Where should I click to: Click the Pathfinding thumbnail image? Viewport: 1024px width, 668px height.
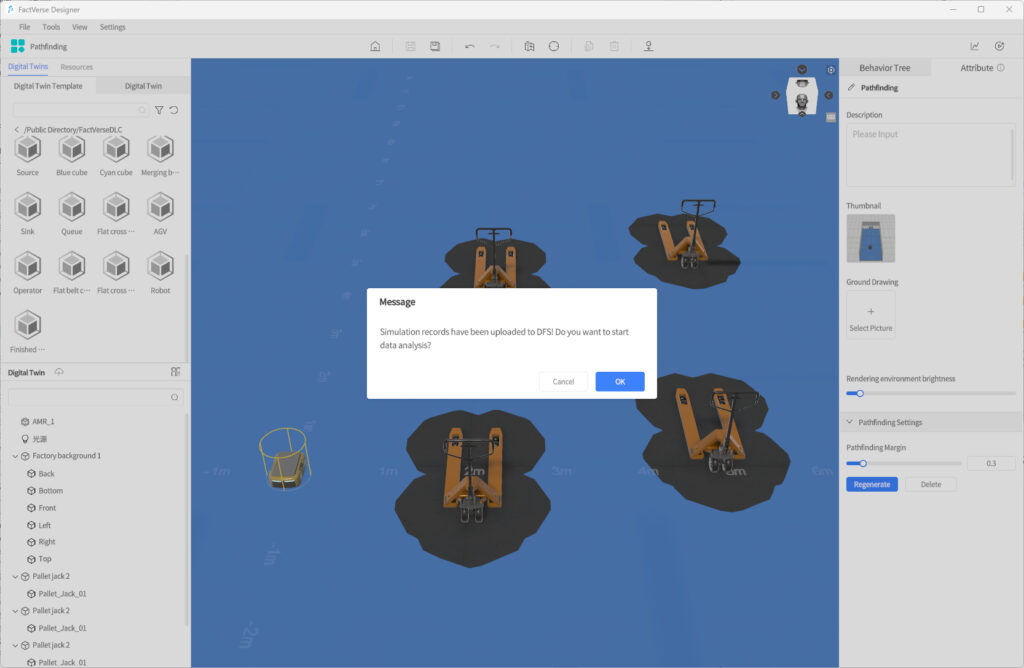[871, 238]
